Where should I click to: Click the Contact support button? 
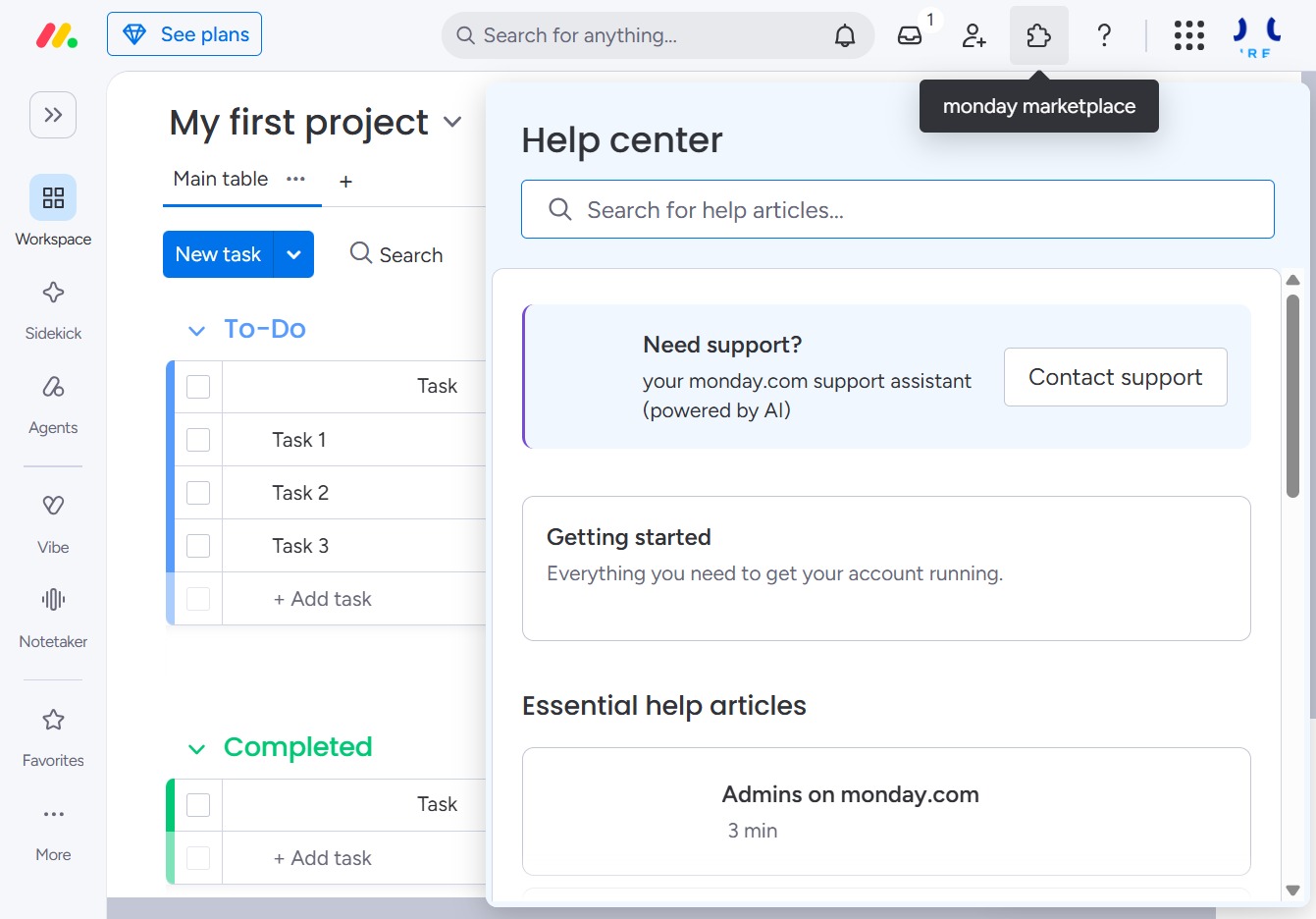pos(1116,377)
